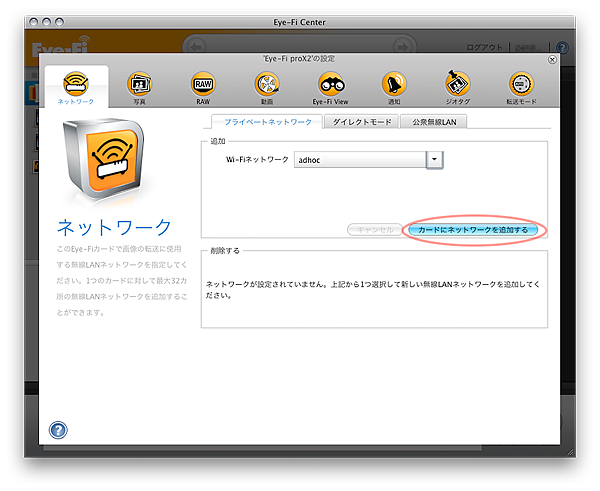600x491 pixels.
Task: Click the back arrow in Eye-Fi Center toolbar
Action: [197, 47]
